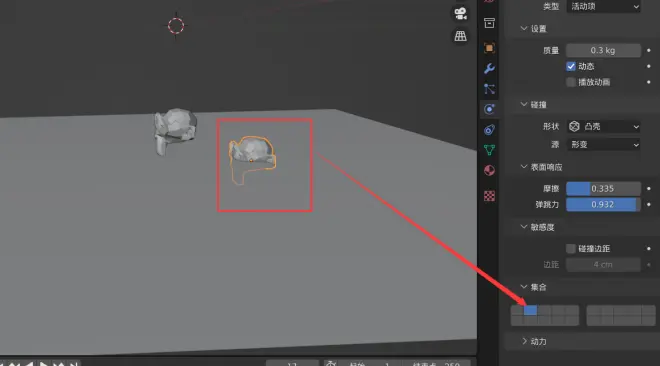Open the Particles properties tab
660x366 pixels.
point(489,89)
